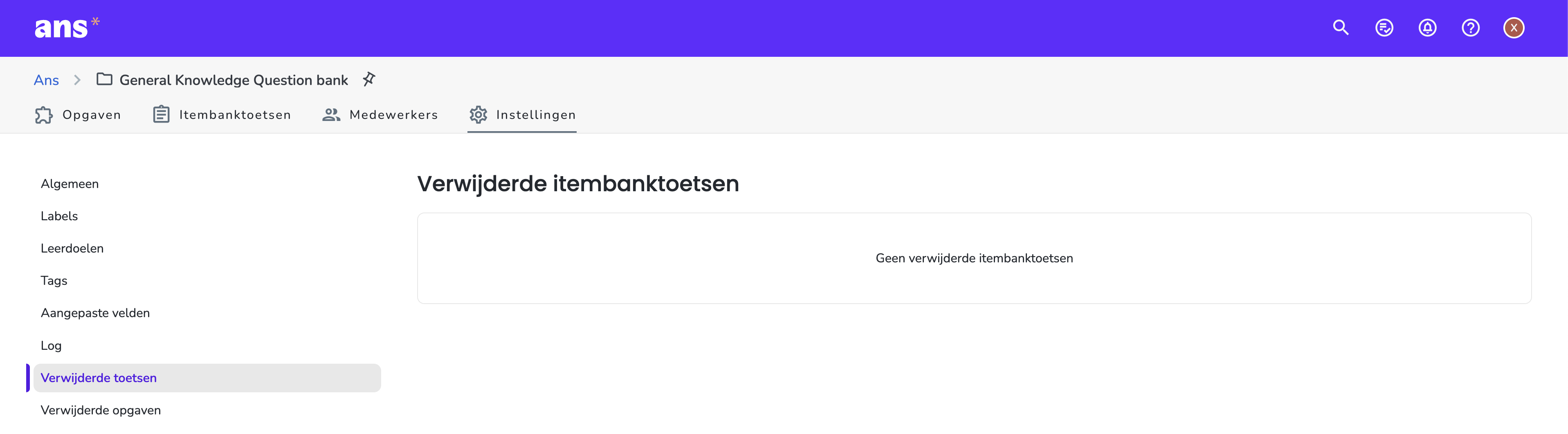Go to the Ans breadcrumb link

46,80
